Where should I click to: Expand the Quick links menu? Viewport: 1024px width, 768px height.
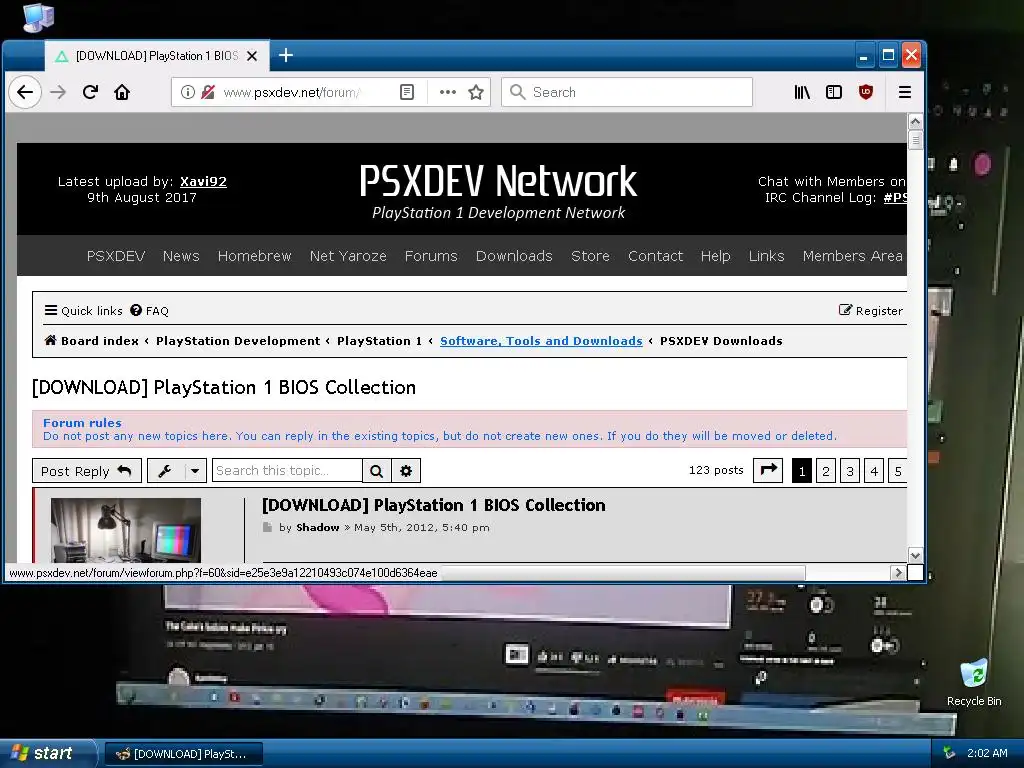pyautogui.click(x=84, y=311)
